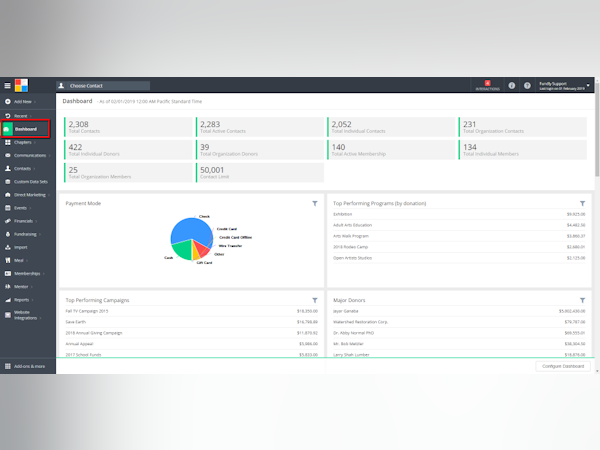Viewport: 600px width, 450px height.
Task: Open the red Interactions notification icon
Action: point(488,83)
